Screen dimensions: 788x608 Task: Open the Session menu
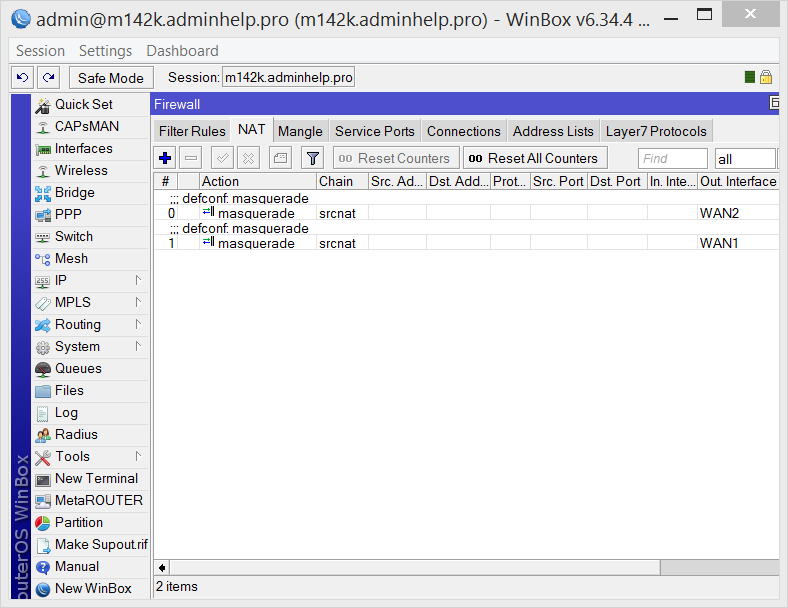point(40,51)
